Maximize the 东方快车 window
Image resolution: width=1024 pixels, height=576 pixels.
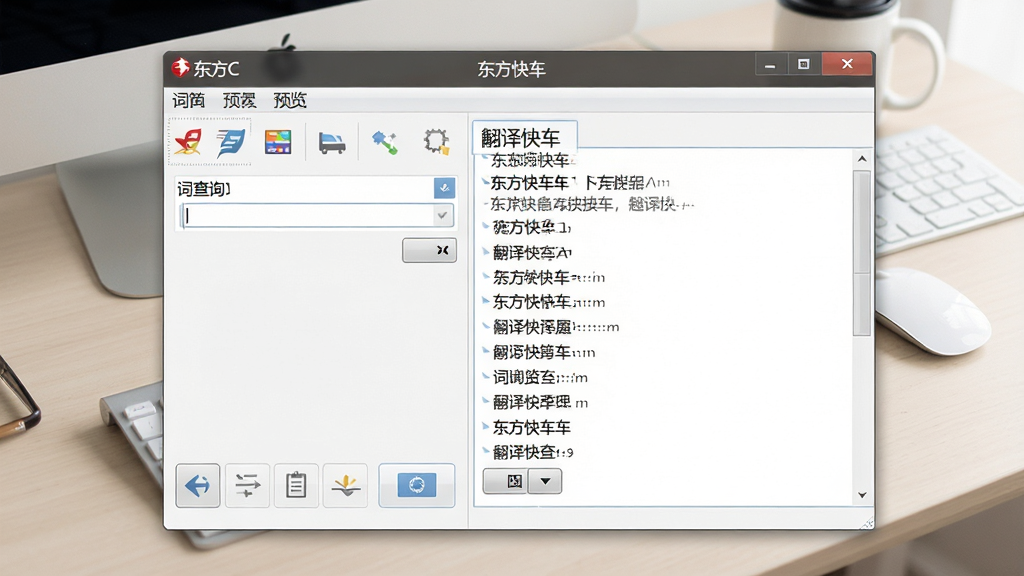pos(803,64)
